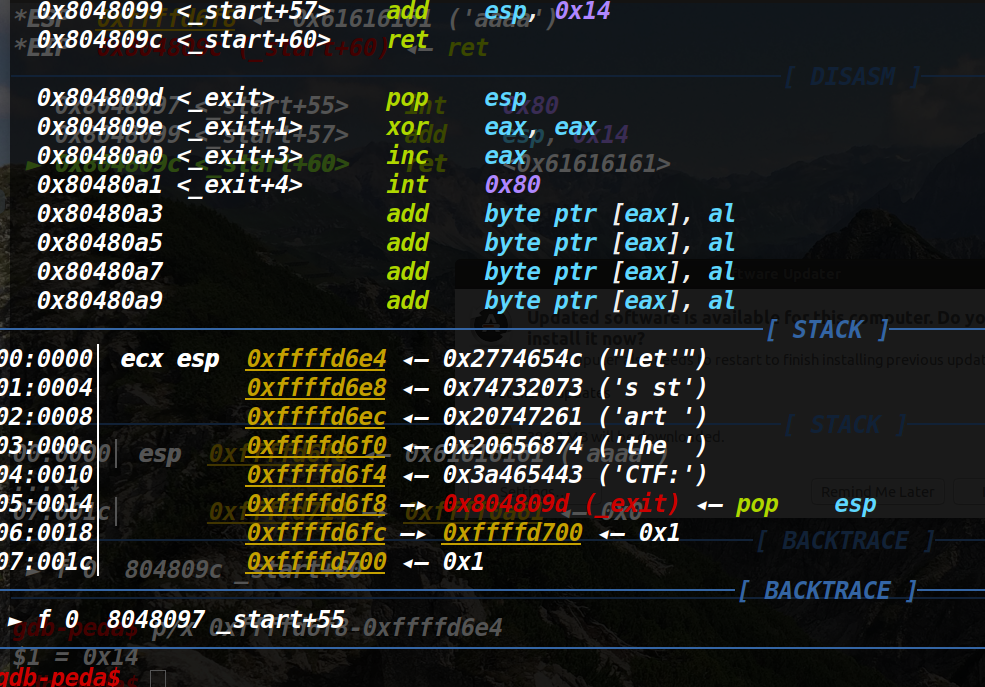The height and width of the screenshot is (687, 985).
Task: Select the underlined 0xffffd6f8 stack entry
Action: click(x=316, y=503)
